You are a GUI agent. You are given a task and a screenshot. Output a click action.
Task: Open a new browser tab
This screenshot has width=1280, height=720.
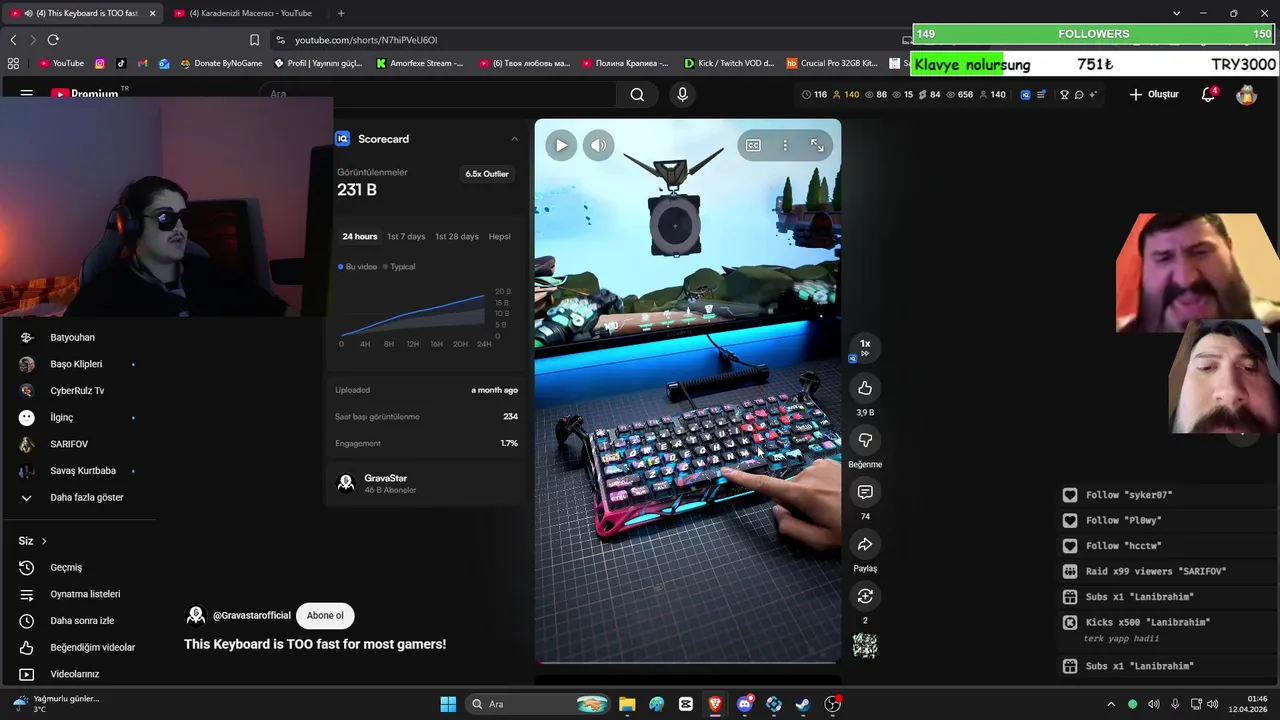pyautogui.click(x=341, y=13)
